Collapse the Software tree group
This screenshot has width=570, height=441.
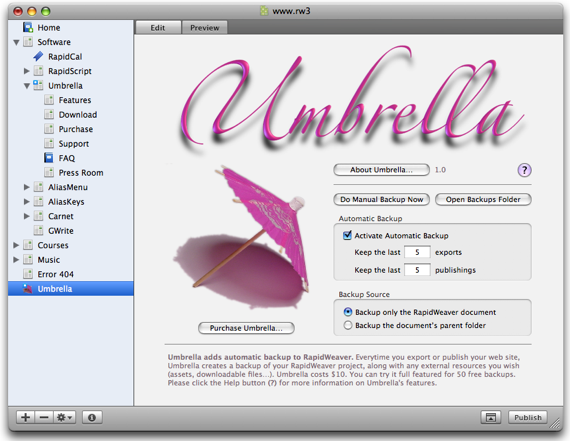(16, 42)
